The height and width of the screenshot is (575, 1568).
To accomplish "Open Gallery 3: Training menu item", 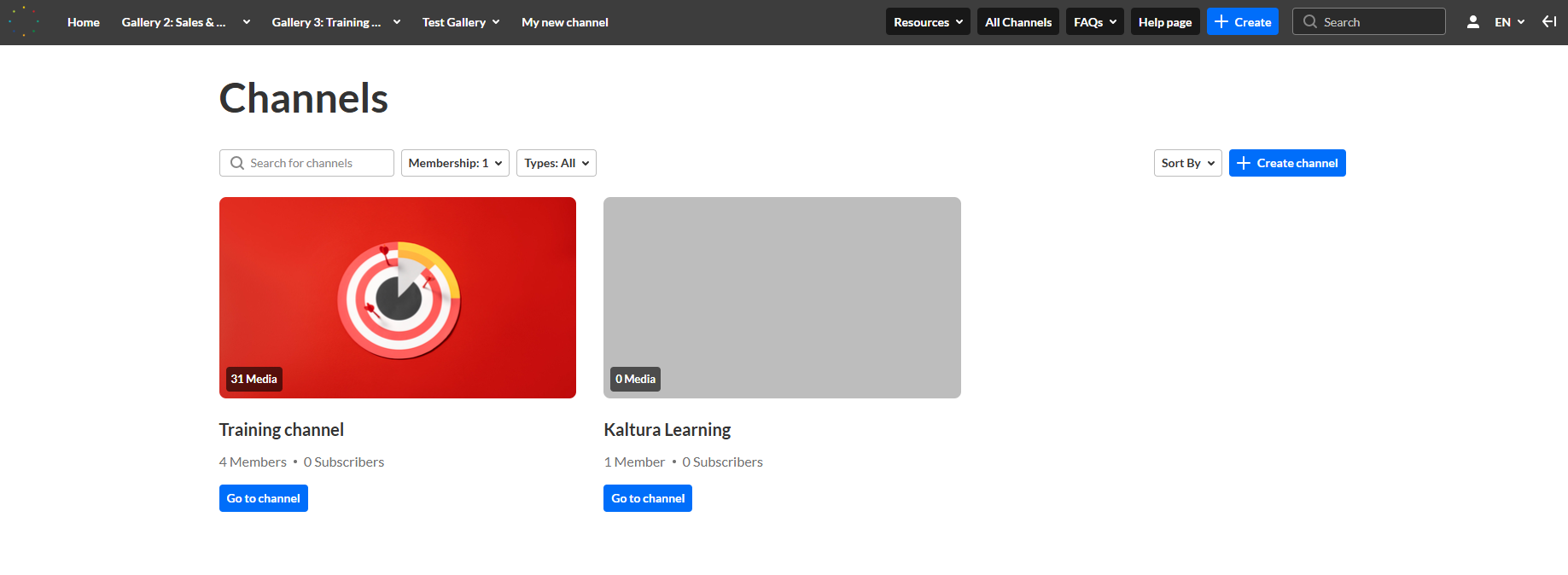I will [x=326, y=22].
